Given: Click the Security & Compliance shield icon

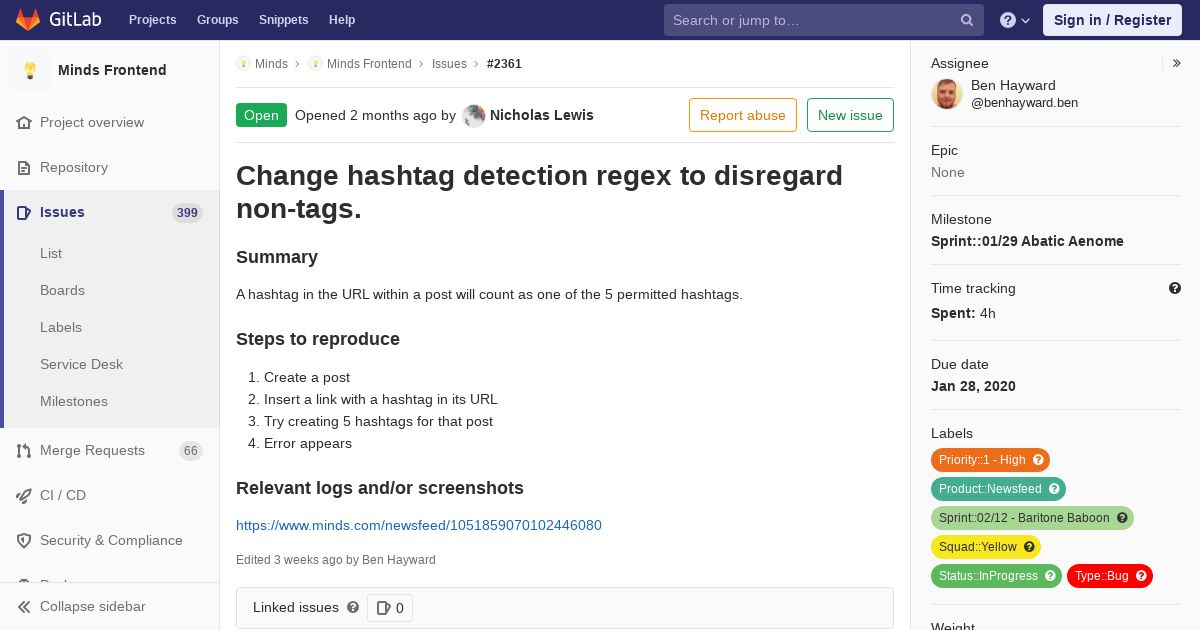Looking at the screenshot, I should (x=24, y=541).
